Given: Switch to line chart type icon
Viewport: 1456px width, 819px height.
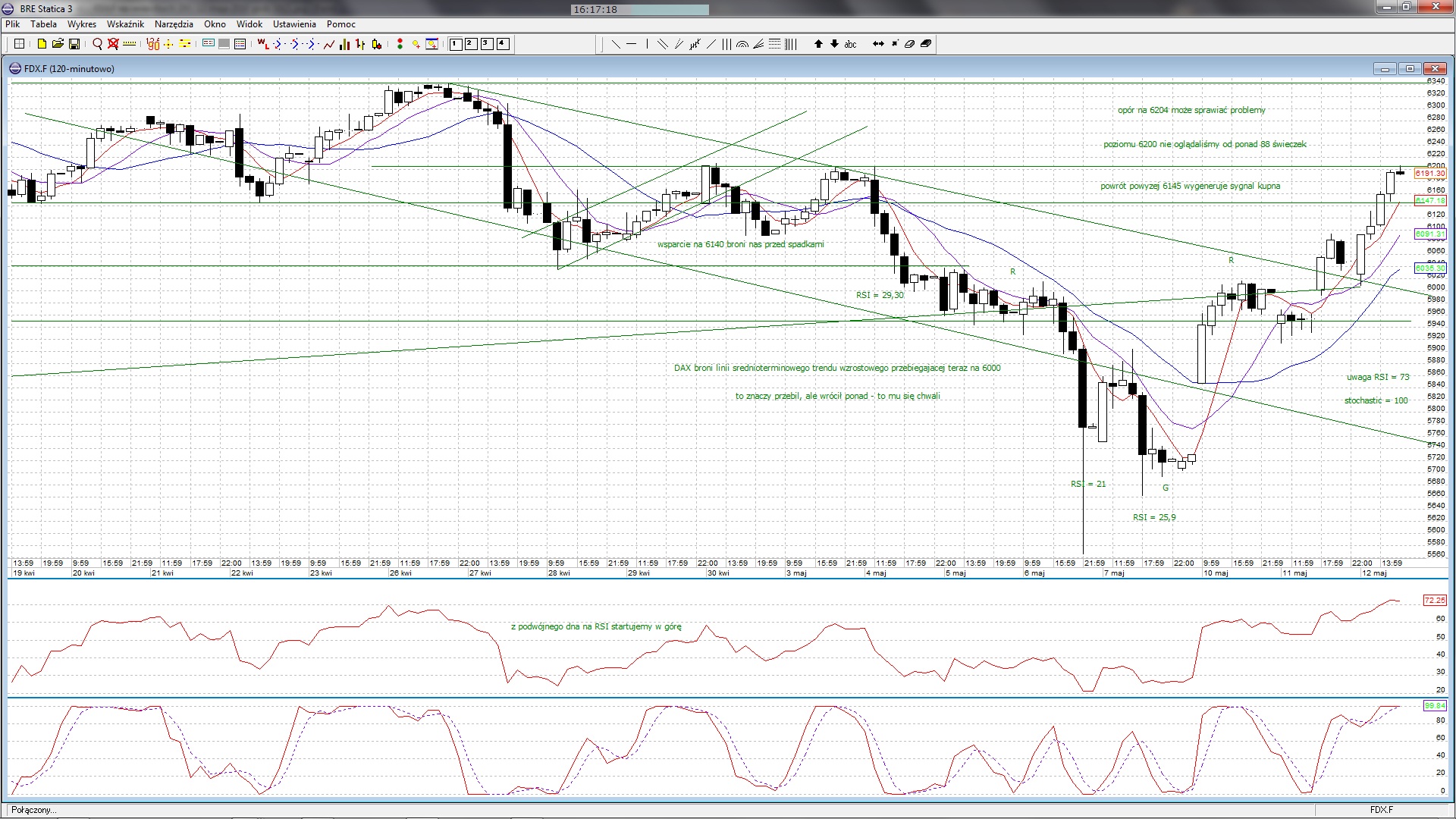Looking at the screenshot, I should [329, 44].
